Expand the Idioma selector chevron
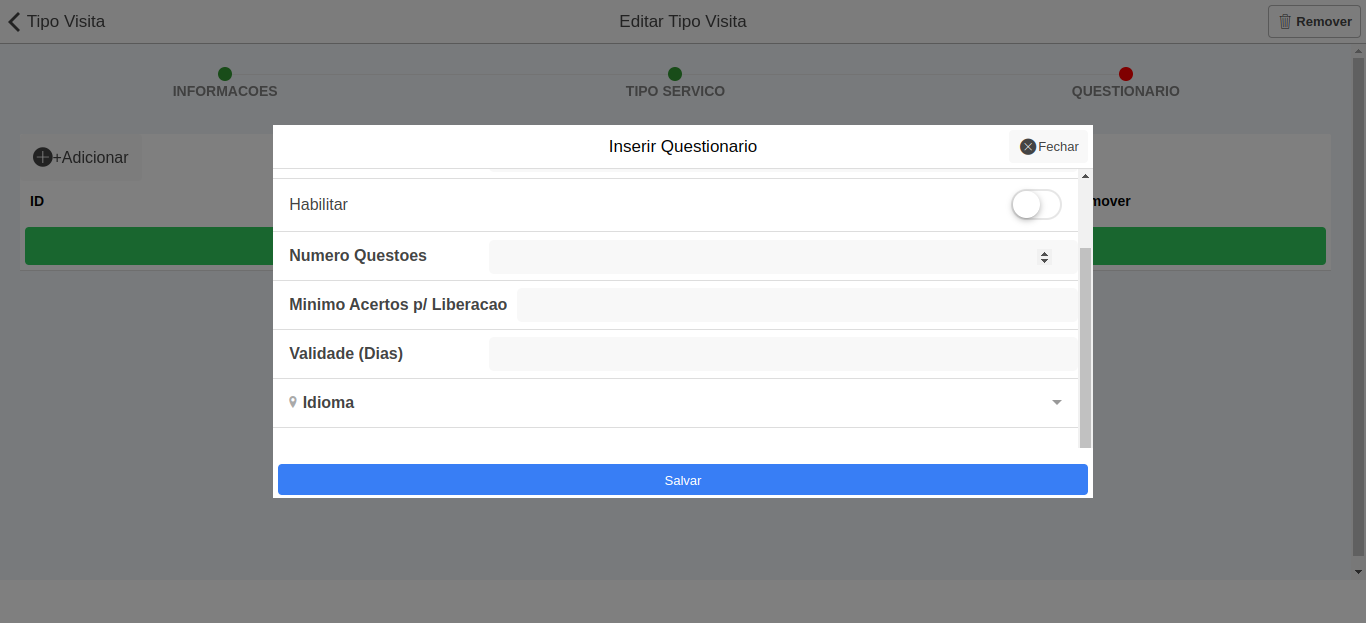 [x=1057, y=403]
